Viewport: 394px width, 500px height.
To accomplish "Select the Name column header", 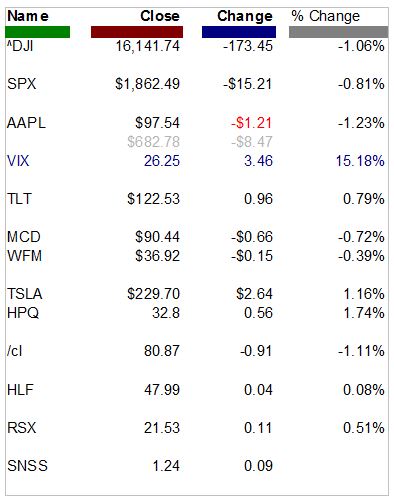I will (x=28, y=16).
